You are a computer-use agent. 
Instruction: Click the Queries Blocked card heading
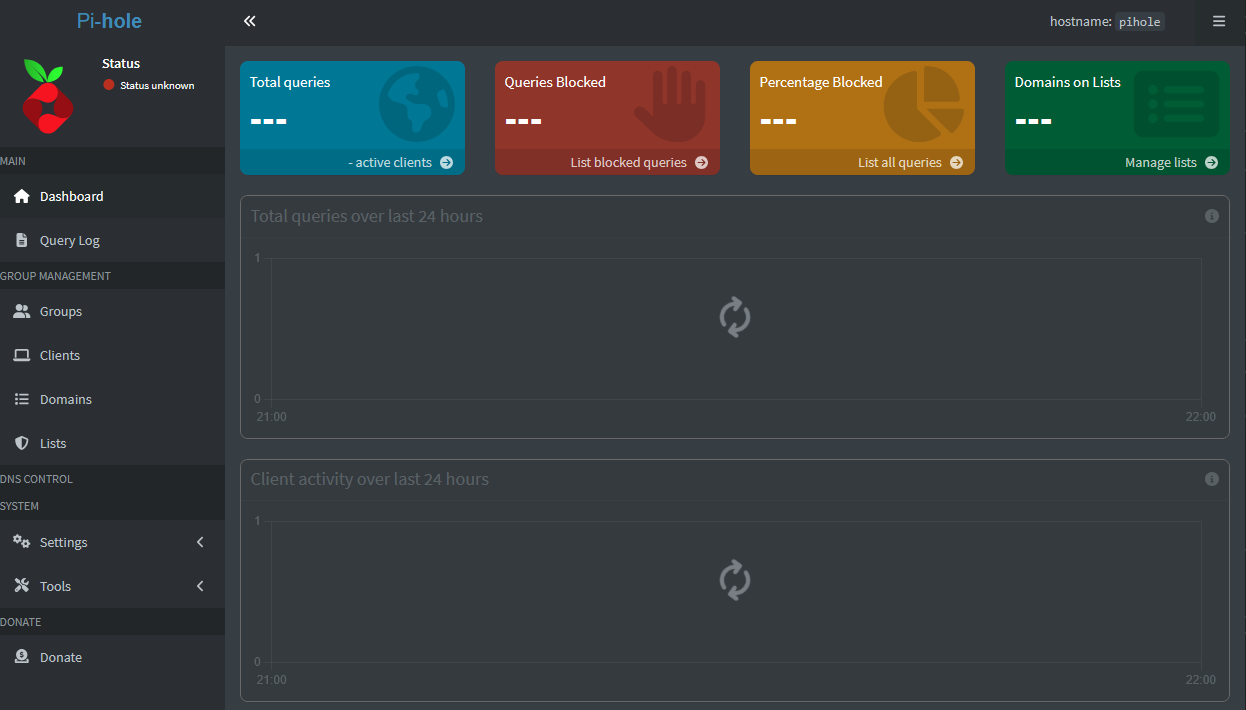coord(555,82)
